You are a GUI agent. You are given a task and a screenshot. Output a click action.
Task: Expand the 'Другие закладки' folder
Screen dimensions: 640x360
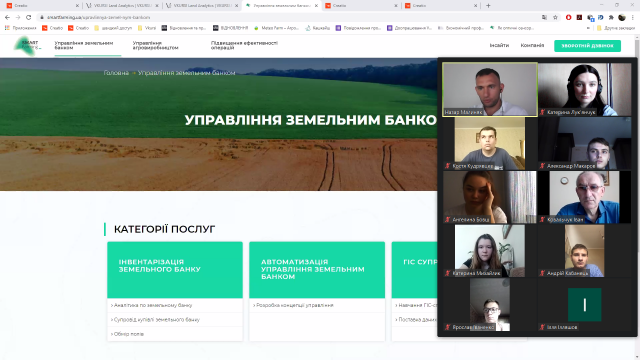(x=616, y=28)
